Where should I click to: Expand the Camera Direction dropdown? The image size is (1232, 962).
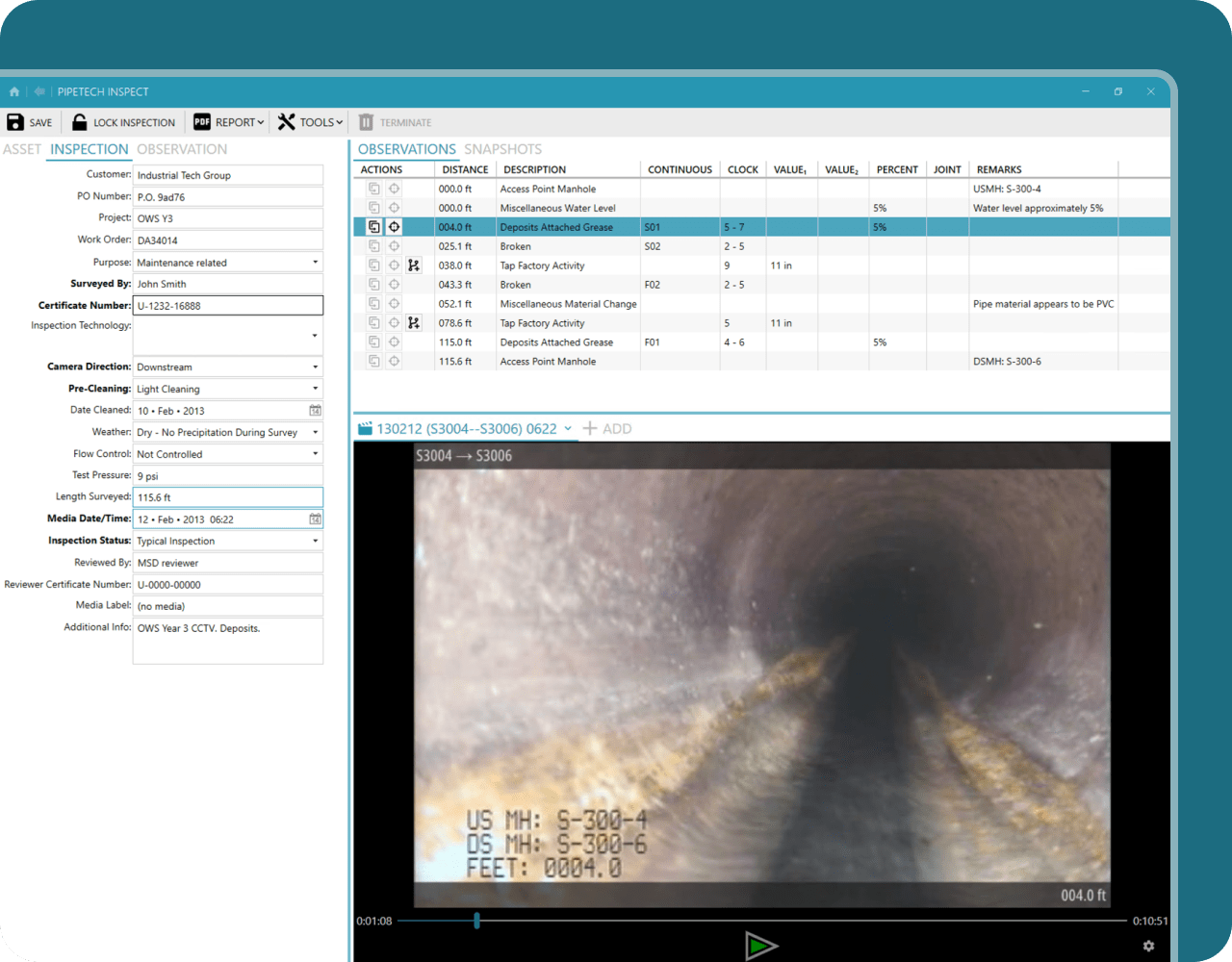pyautogui.click(x=315, y=367)
